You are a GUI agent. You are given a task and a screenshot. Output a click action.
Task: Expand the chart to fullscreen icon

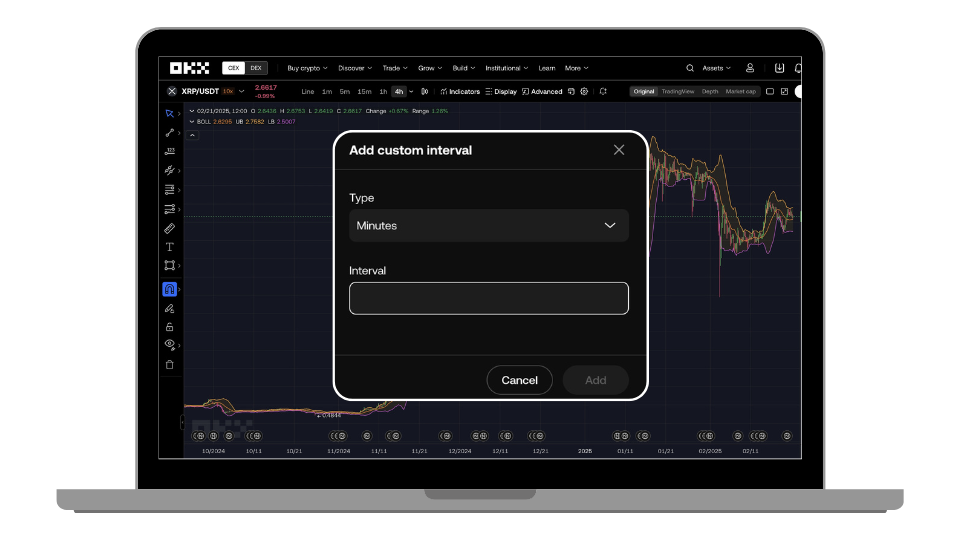click(x=784, y=91)
